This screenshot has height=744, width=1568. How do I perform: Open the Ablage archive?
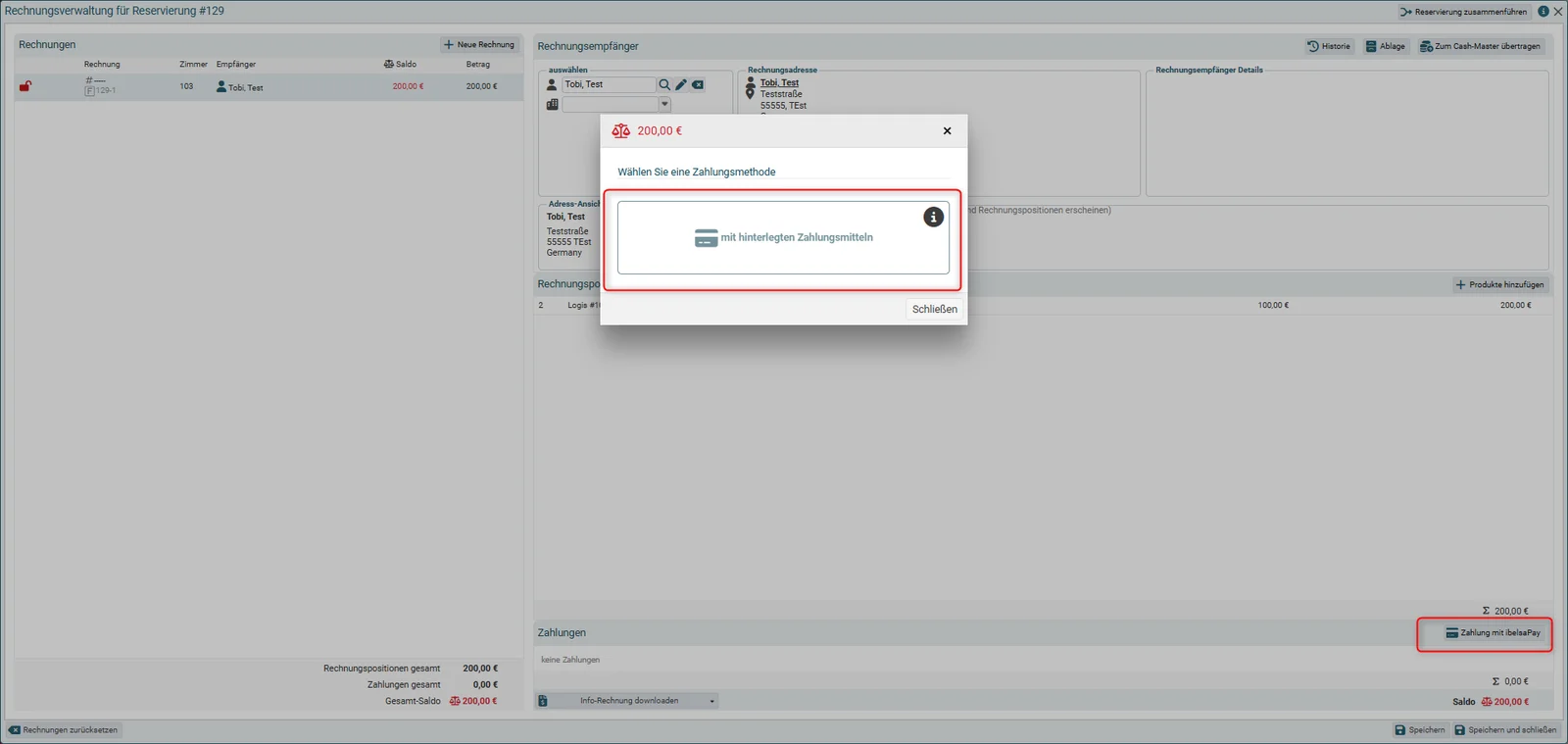click(1386, 46)
